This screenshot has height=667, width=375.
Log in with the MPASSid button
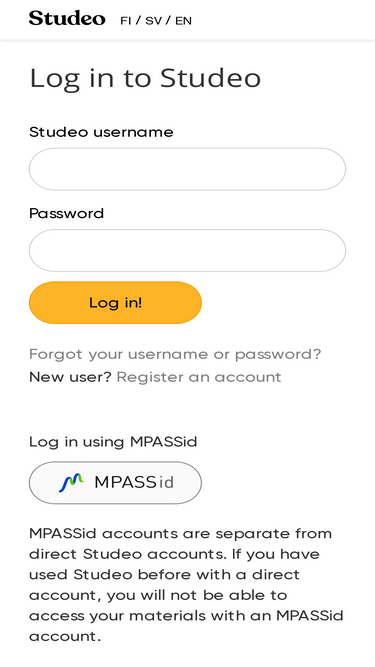(x=115, y=483)
